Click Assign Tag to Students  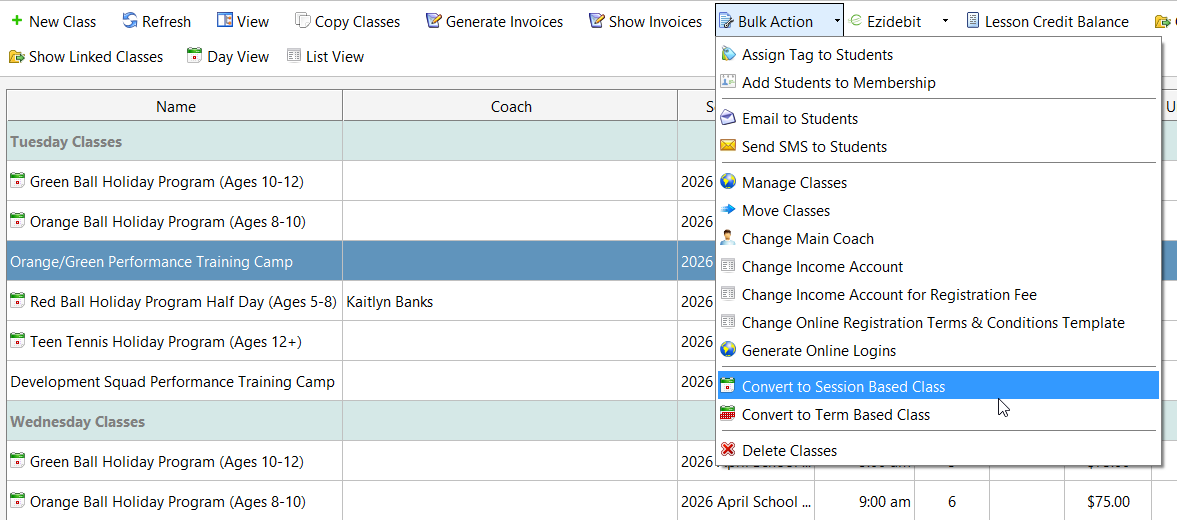[817, 55]
